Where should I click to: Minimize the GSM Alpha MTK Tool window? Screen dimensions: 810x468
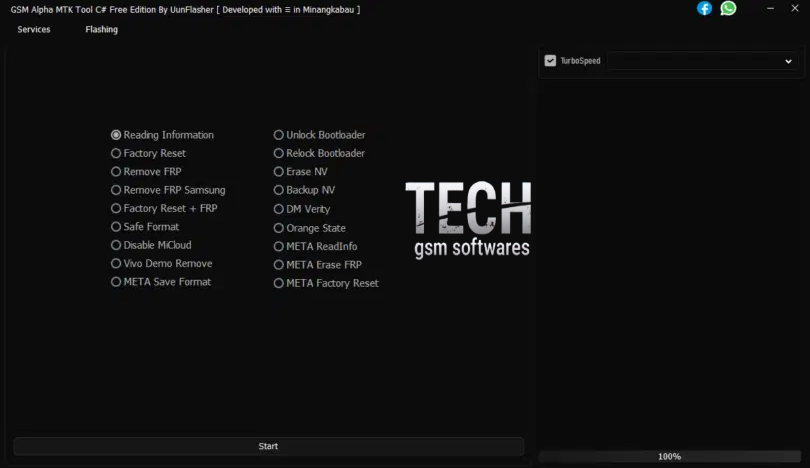click(x=770, y=8)
